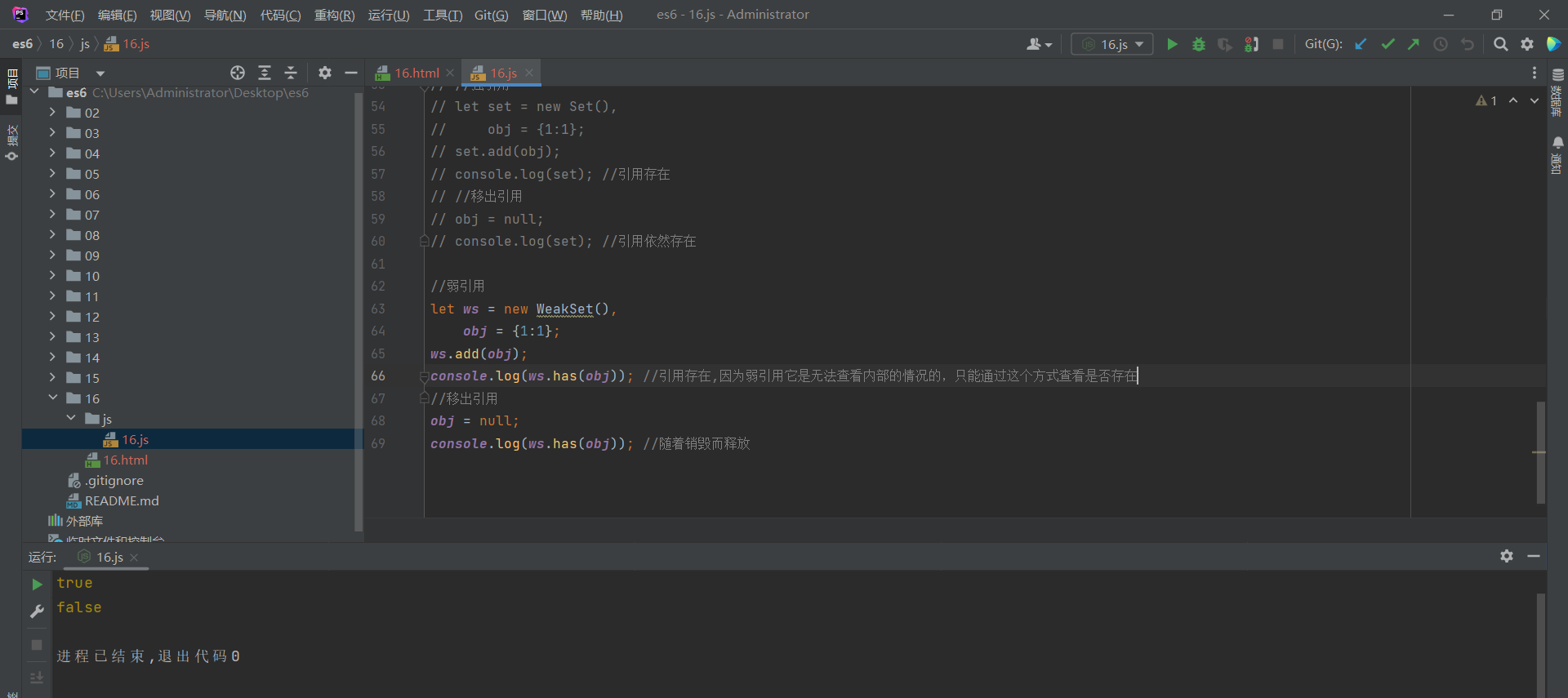Click the warning count indicator

1486,100
